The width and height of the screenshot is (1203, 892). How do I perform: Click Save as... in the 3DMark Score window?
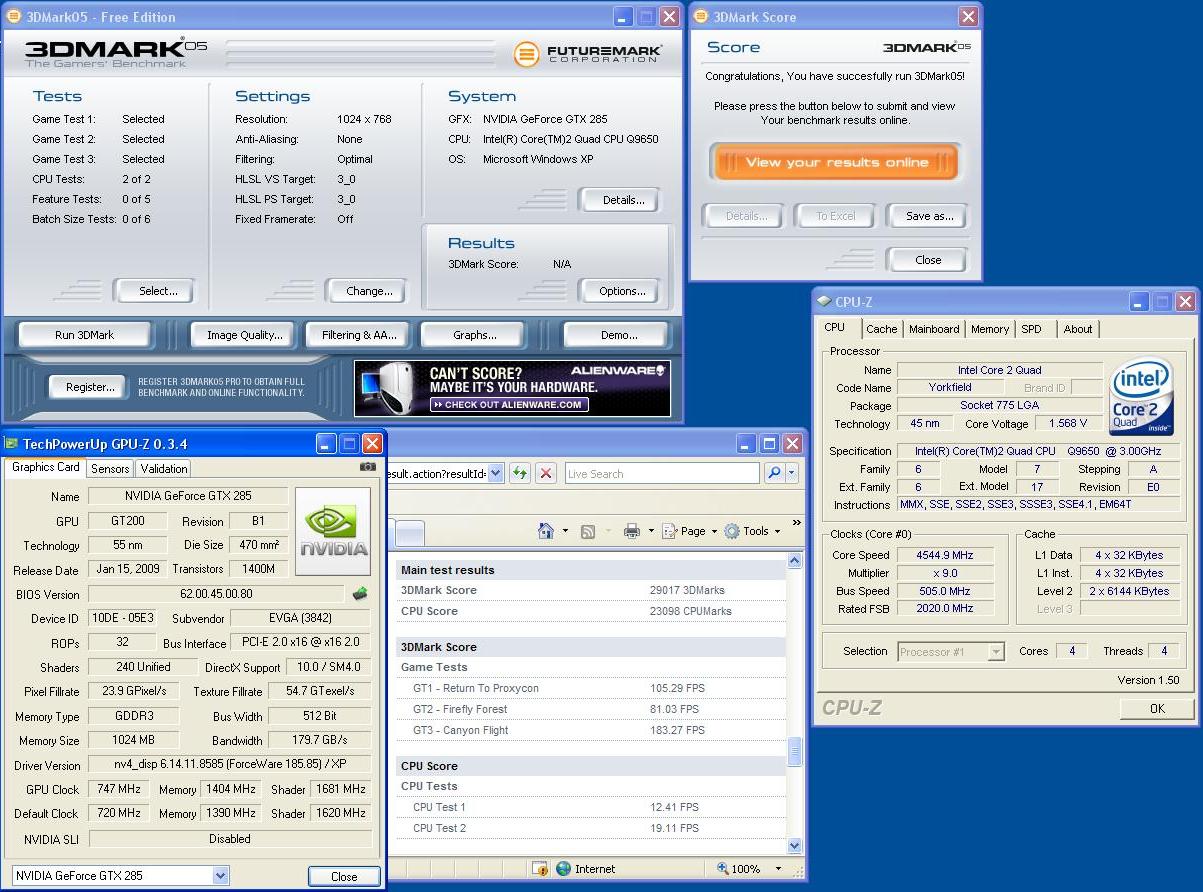point(929,216)
